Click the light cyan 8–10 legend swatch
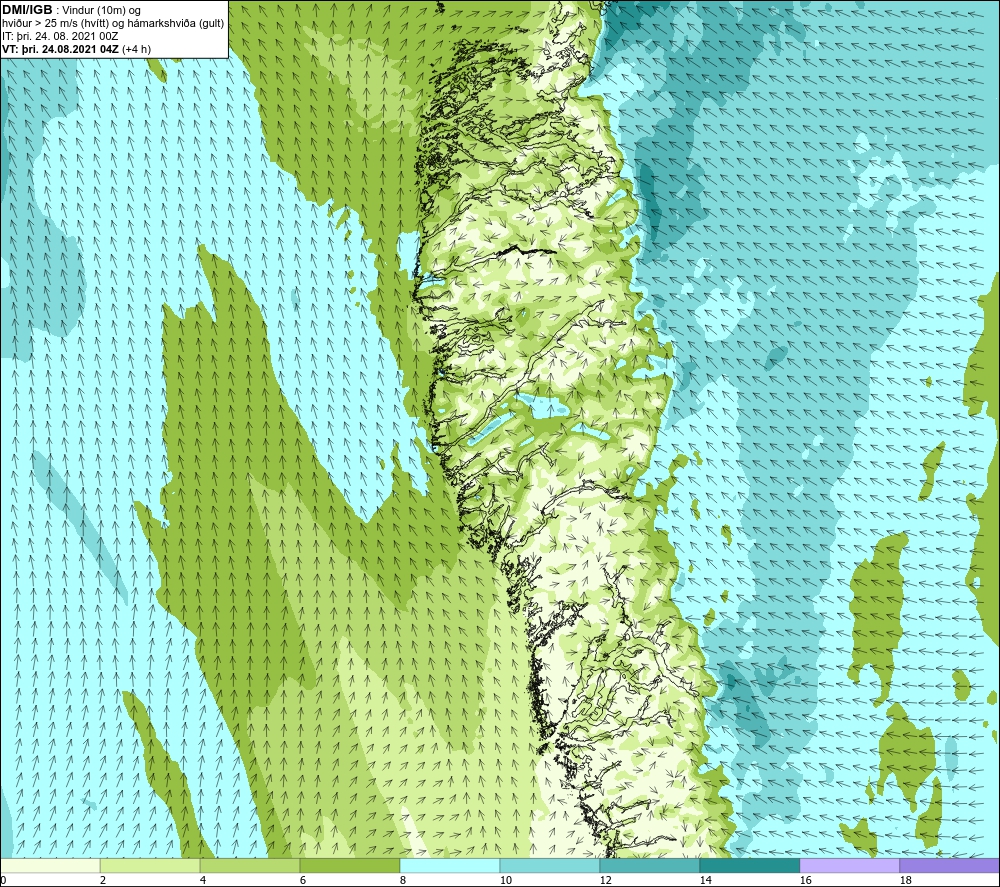The height and width of the screenshot is (887, 1000). coord(450,865)
